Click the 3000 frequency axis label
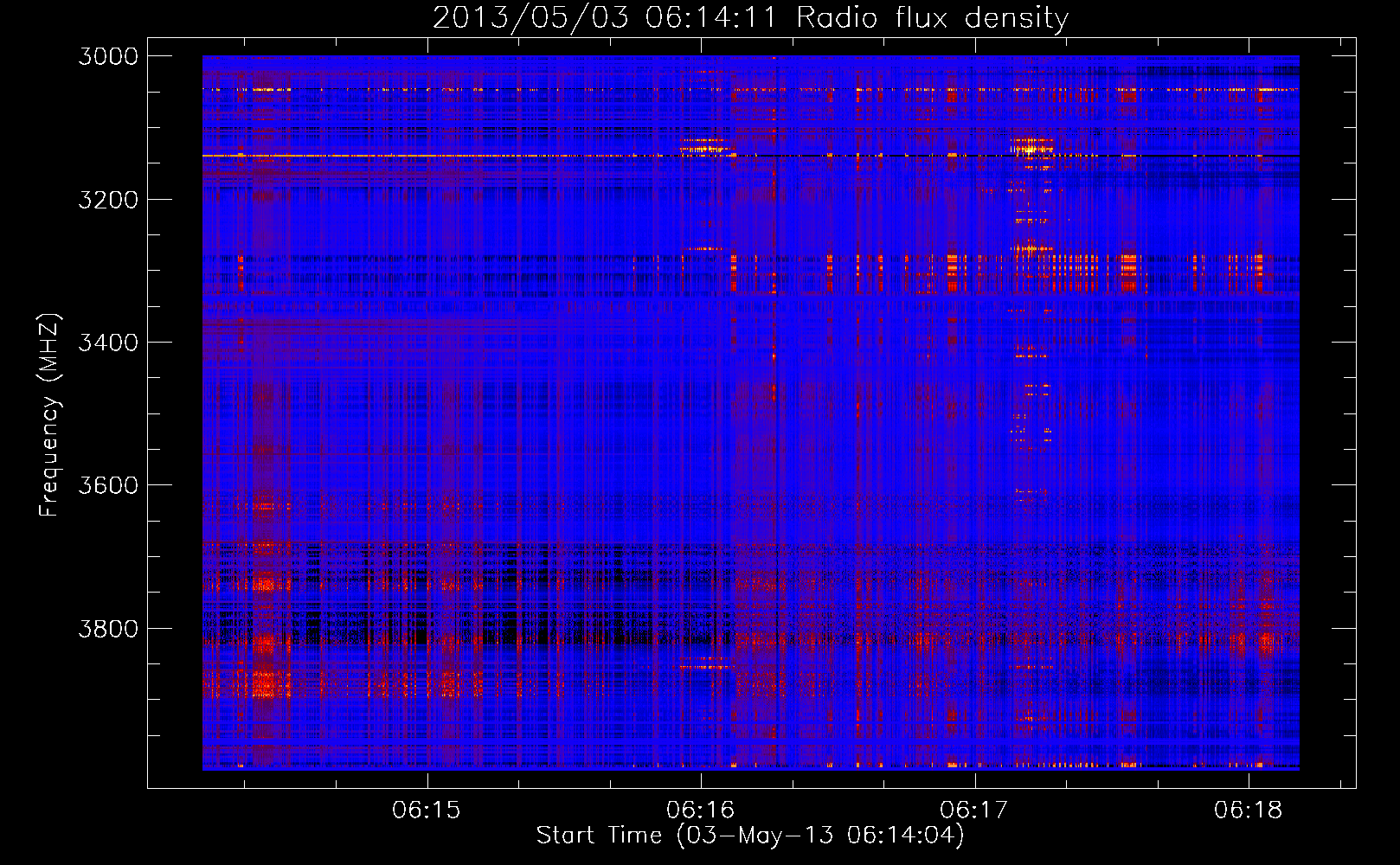This screenshot has height=865, width=1400. [x=108, y=56]
